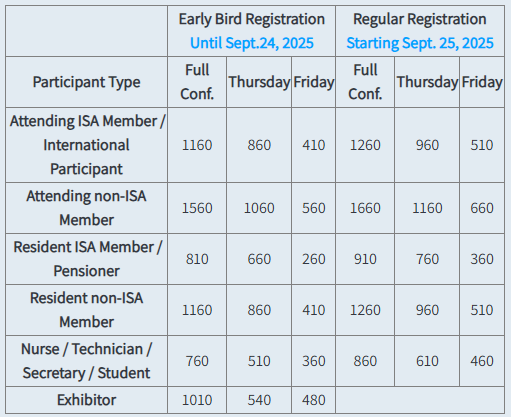Select the Early Bird Registration header
Viewport: 511px width, 417px height.
pos(252,19)
